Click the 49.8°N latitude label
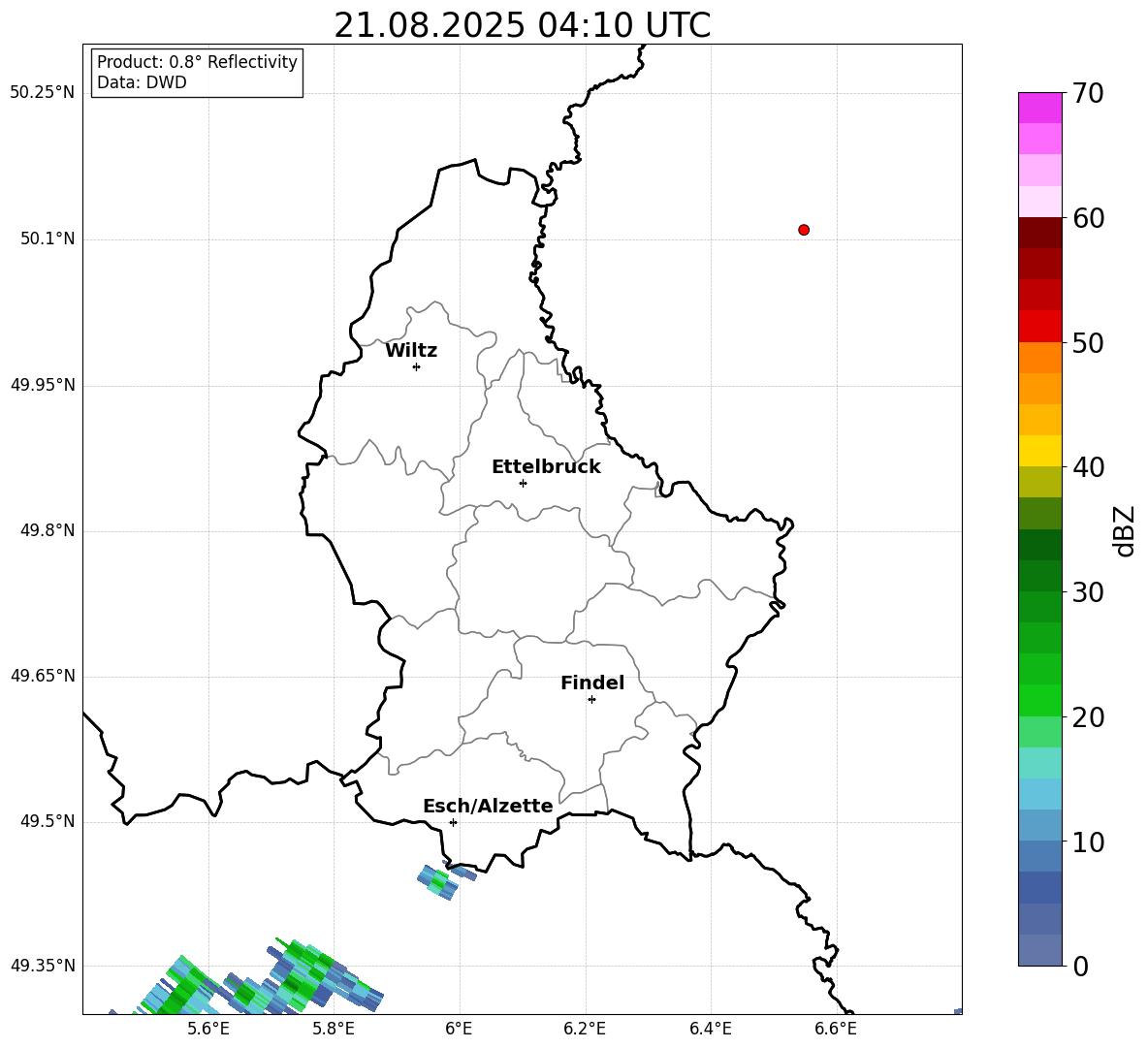 click(48, 530)
